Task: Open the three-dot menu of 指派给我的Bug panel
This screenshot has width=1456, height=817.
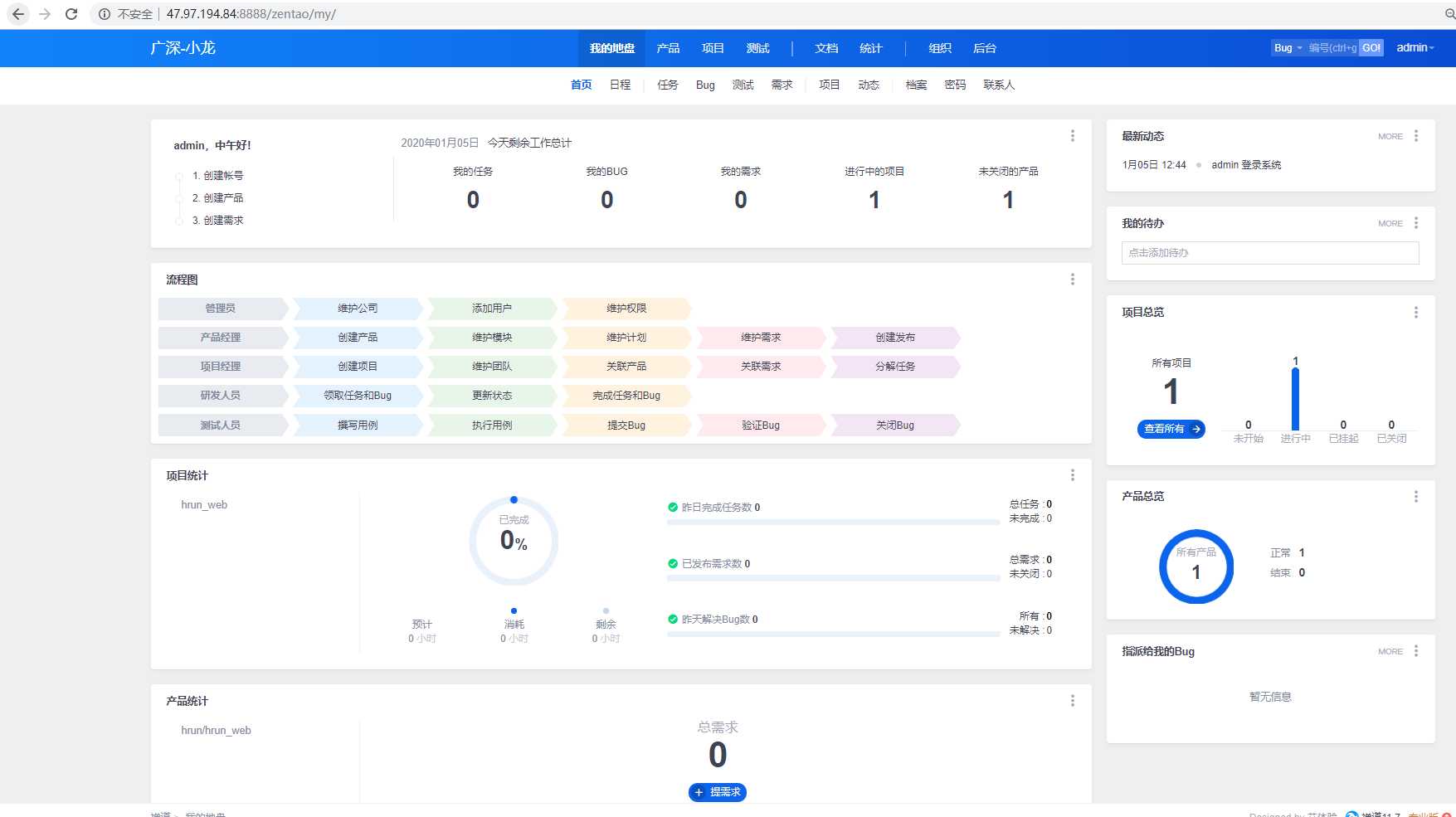Action: tap(1416, 651)
